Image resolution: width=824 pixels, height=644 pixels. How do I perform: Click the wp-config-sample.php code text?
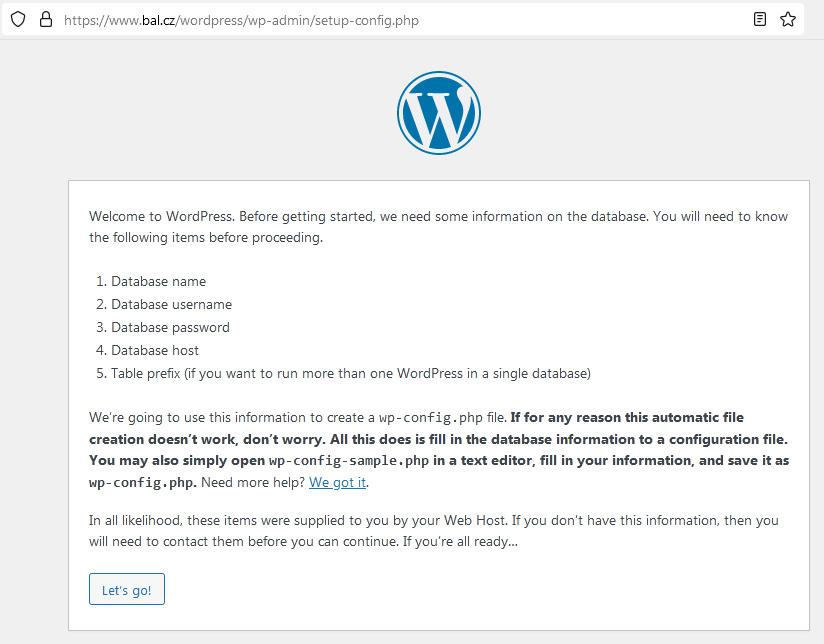click(339, 461)
